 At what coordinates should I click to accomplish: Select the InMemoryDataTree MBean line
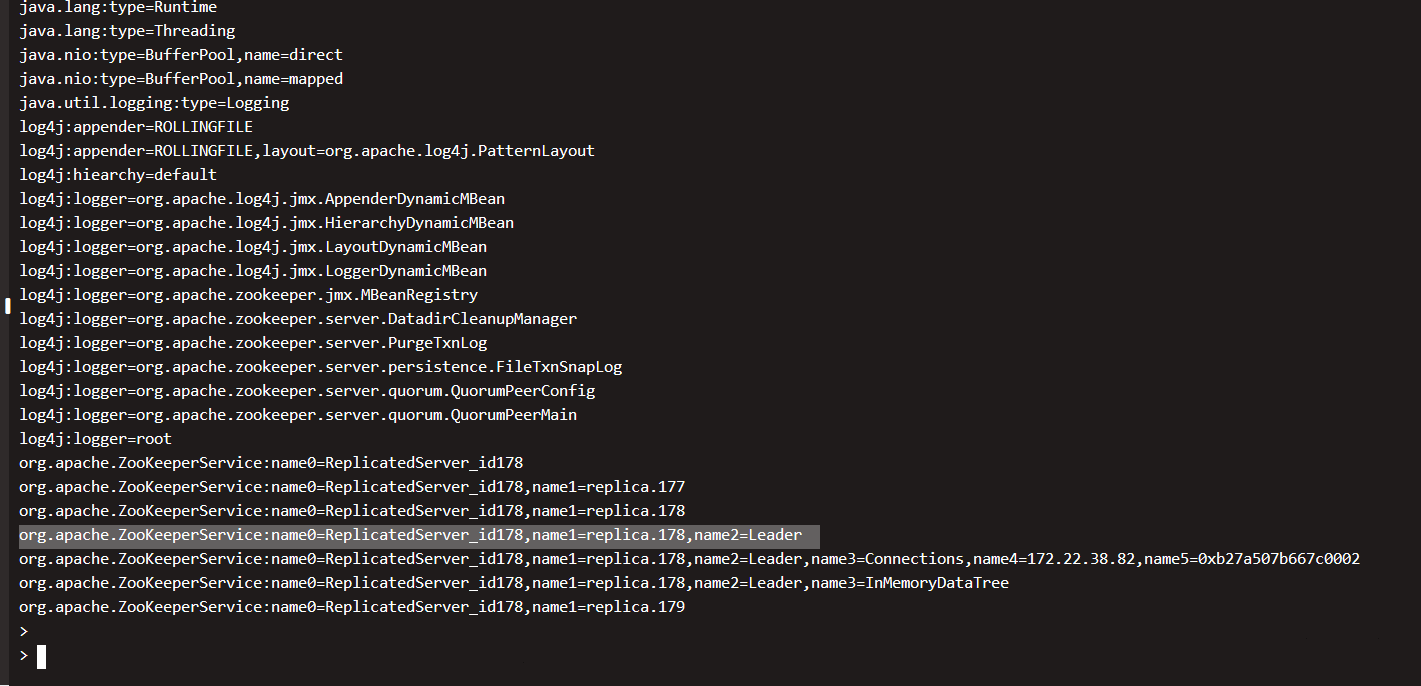(x=514, y=583)
